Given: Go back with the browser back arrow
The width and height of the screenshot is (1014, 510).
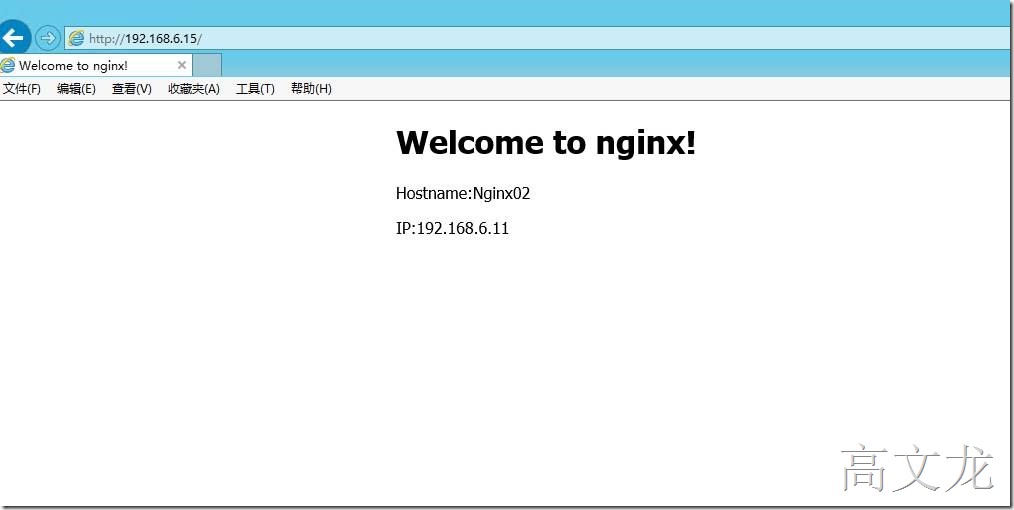Looking at the screenshot, I should coord(13,38).
